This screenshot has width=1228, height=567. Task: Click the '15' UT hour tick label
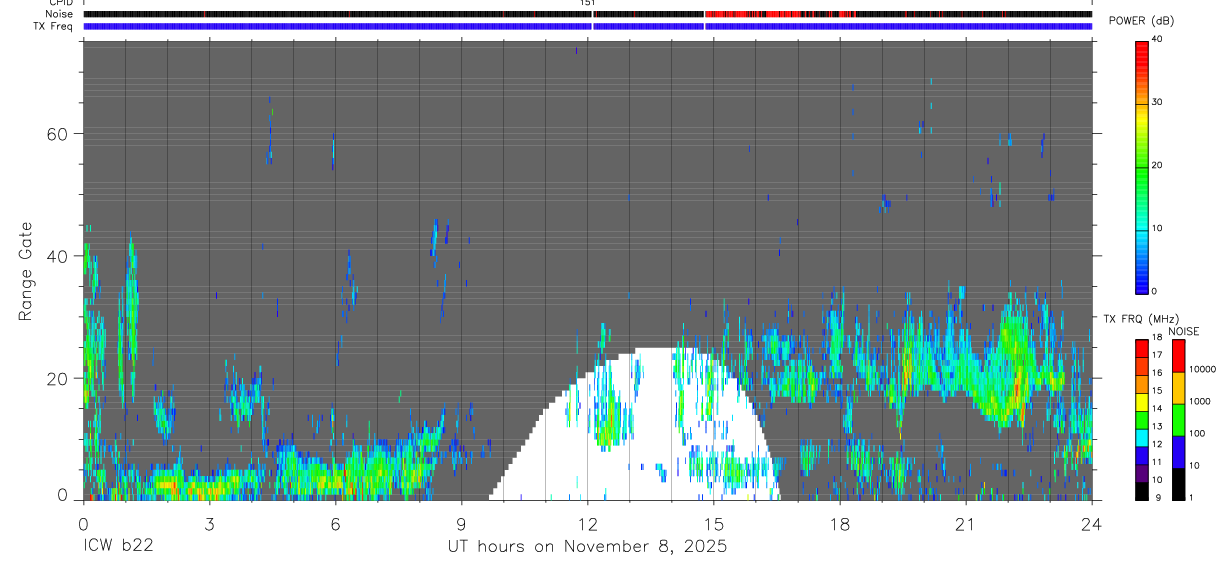coord(714,524)
